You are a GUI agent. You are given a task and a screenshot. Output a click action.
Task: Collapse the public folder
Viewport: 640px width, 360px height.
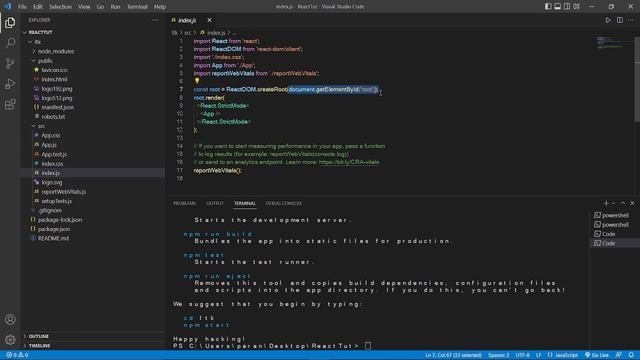point(93,60)
